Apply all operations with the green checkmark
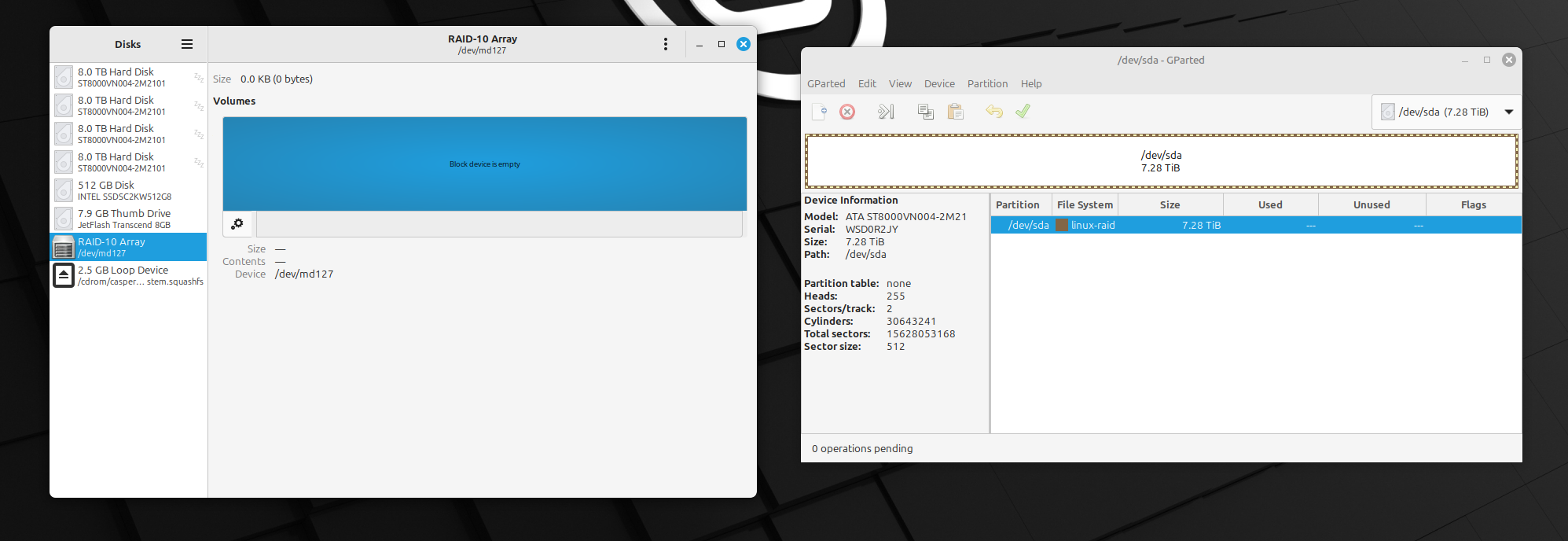Screen dimensions: 1568x541 (x=1023, y=112)
